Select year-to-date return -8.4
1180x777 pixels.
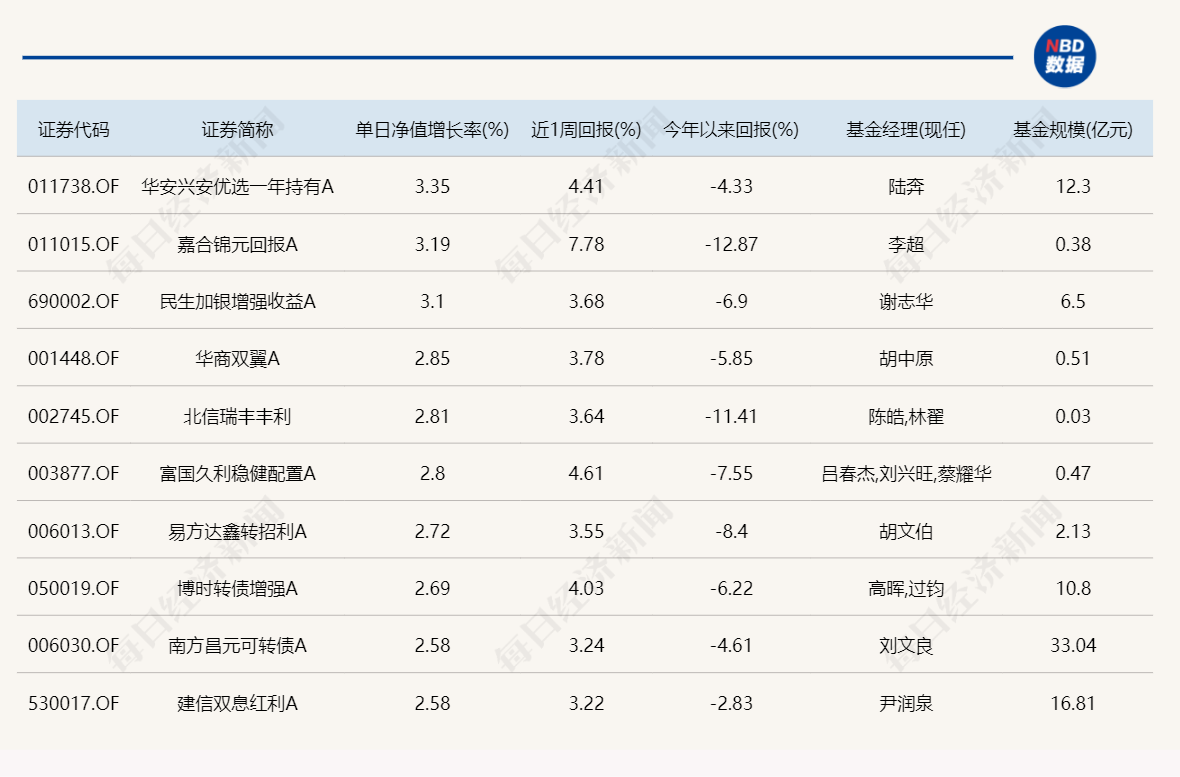tap(731, 532)
